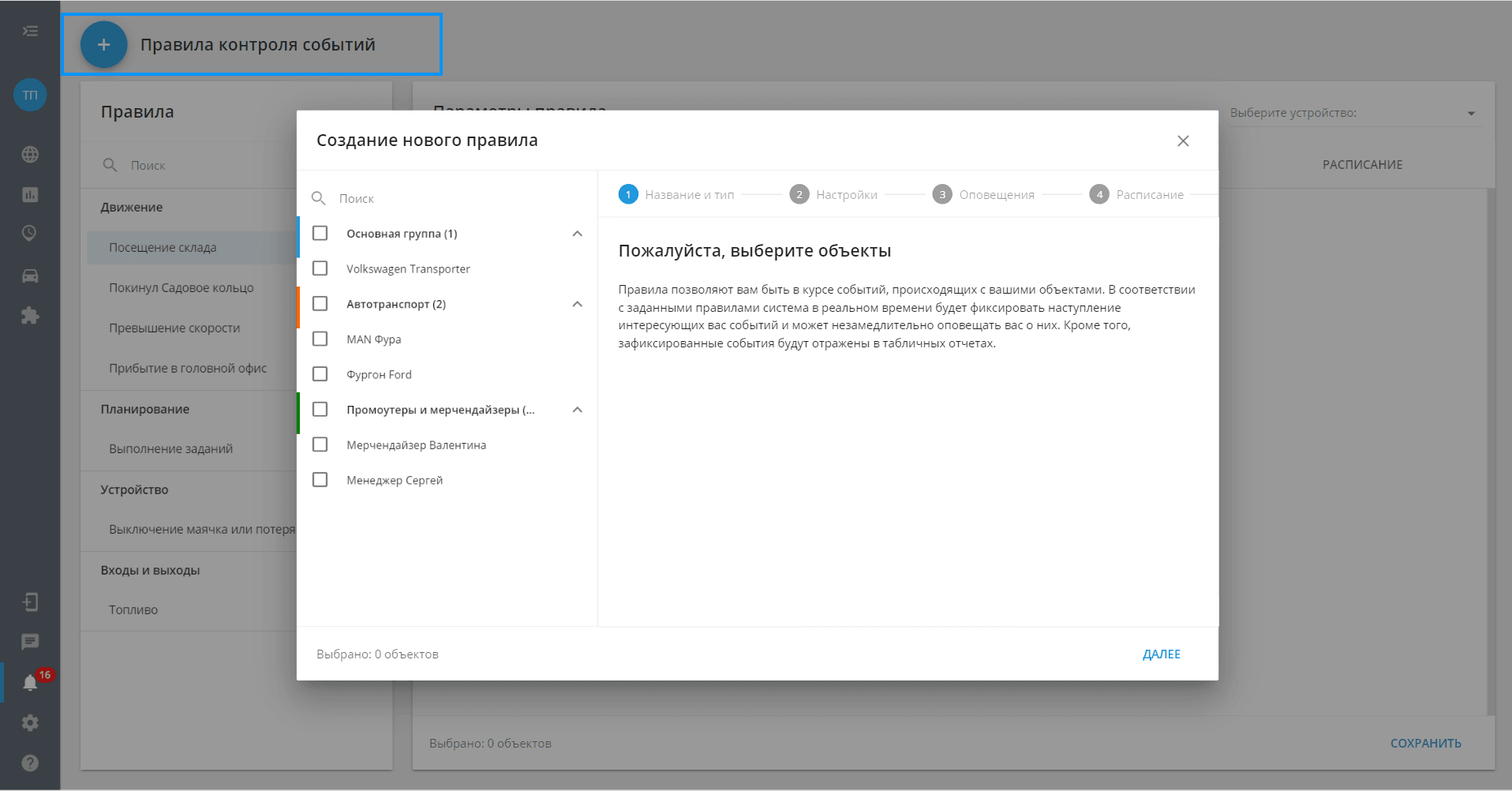Open the car objects icon in sidebar
Screen dimensions: 1512x791
click(30, 276)
